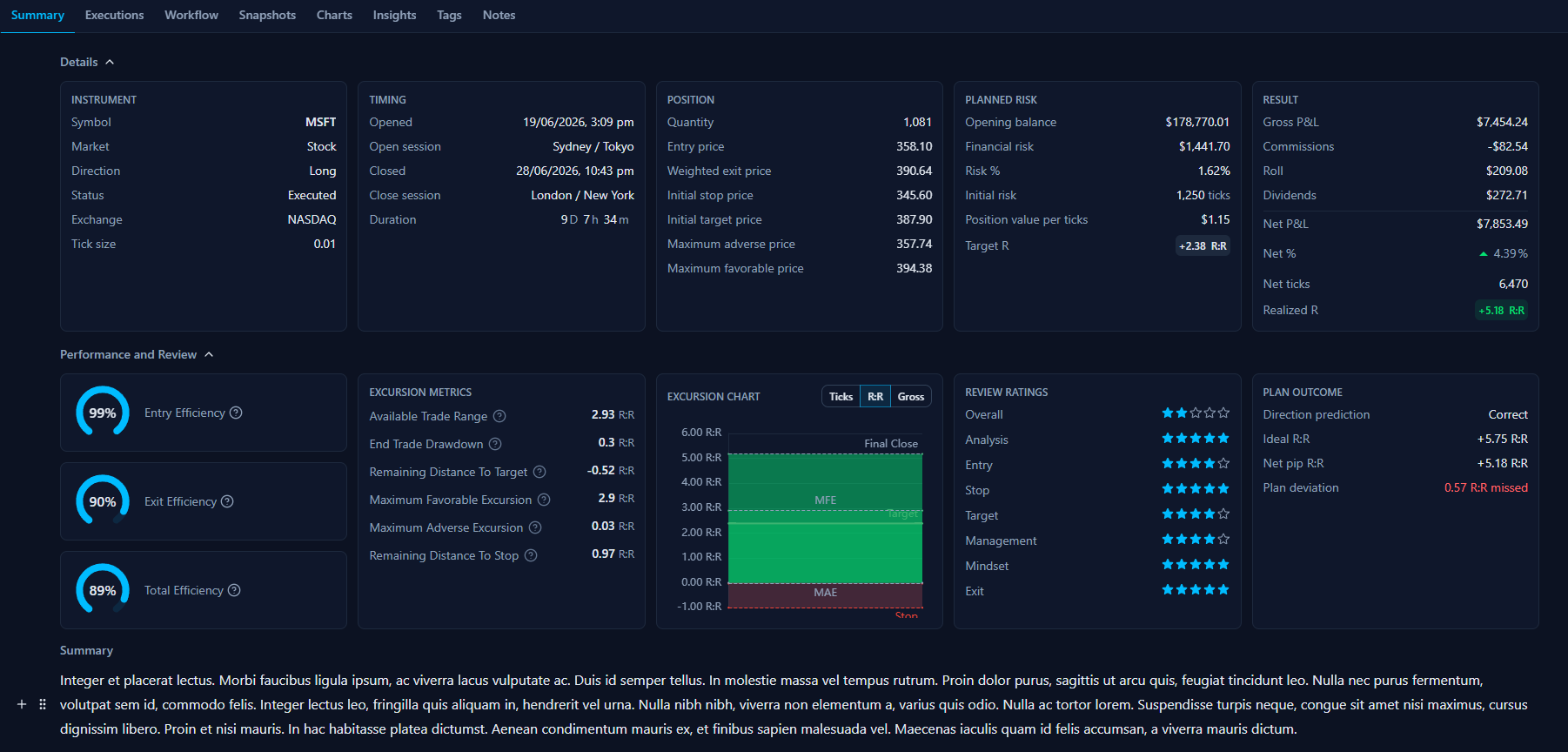The height and width of the screenshot is (752, 1568).
Task: Switch to the Workflow tab
Action: point(191,16)
